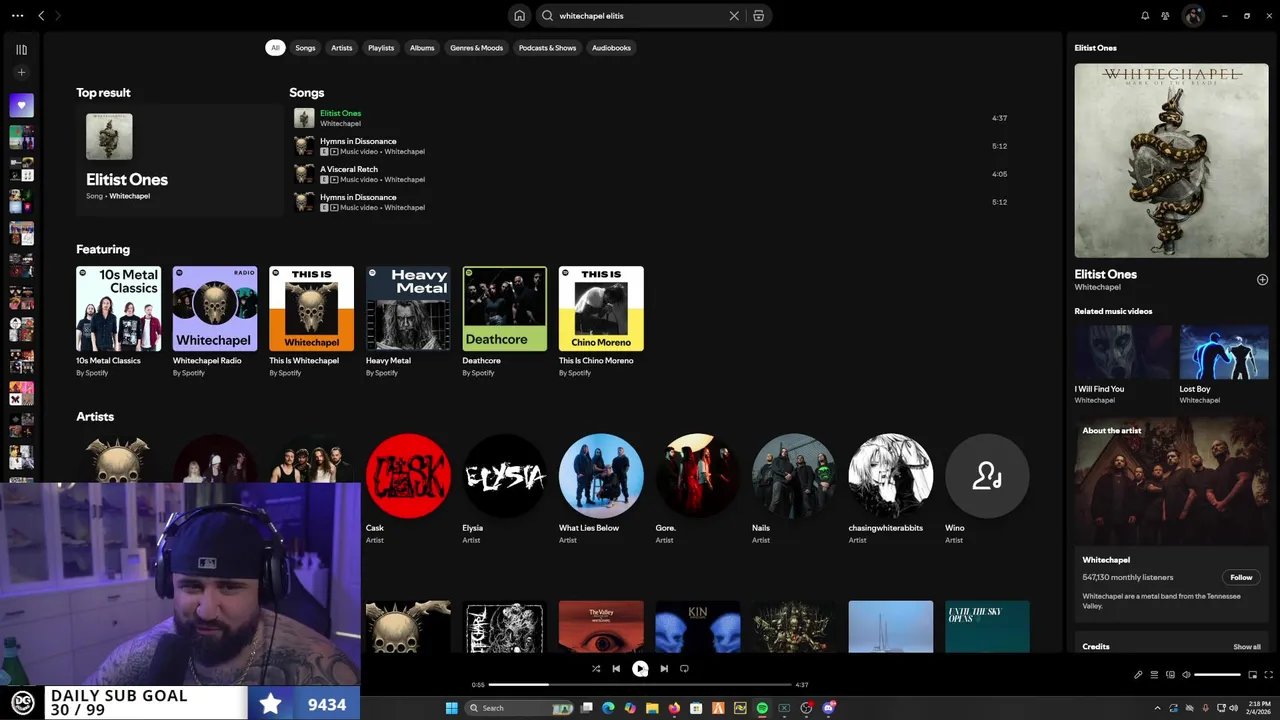Open Wino artist page
The height and width of the screenshot is (720, 1280).
point(987,488)
